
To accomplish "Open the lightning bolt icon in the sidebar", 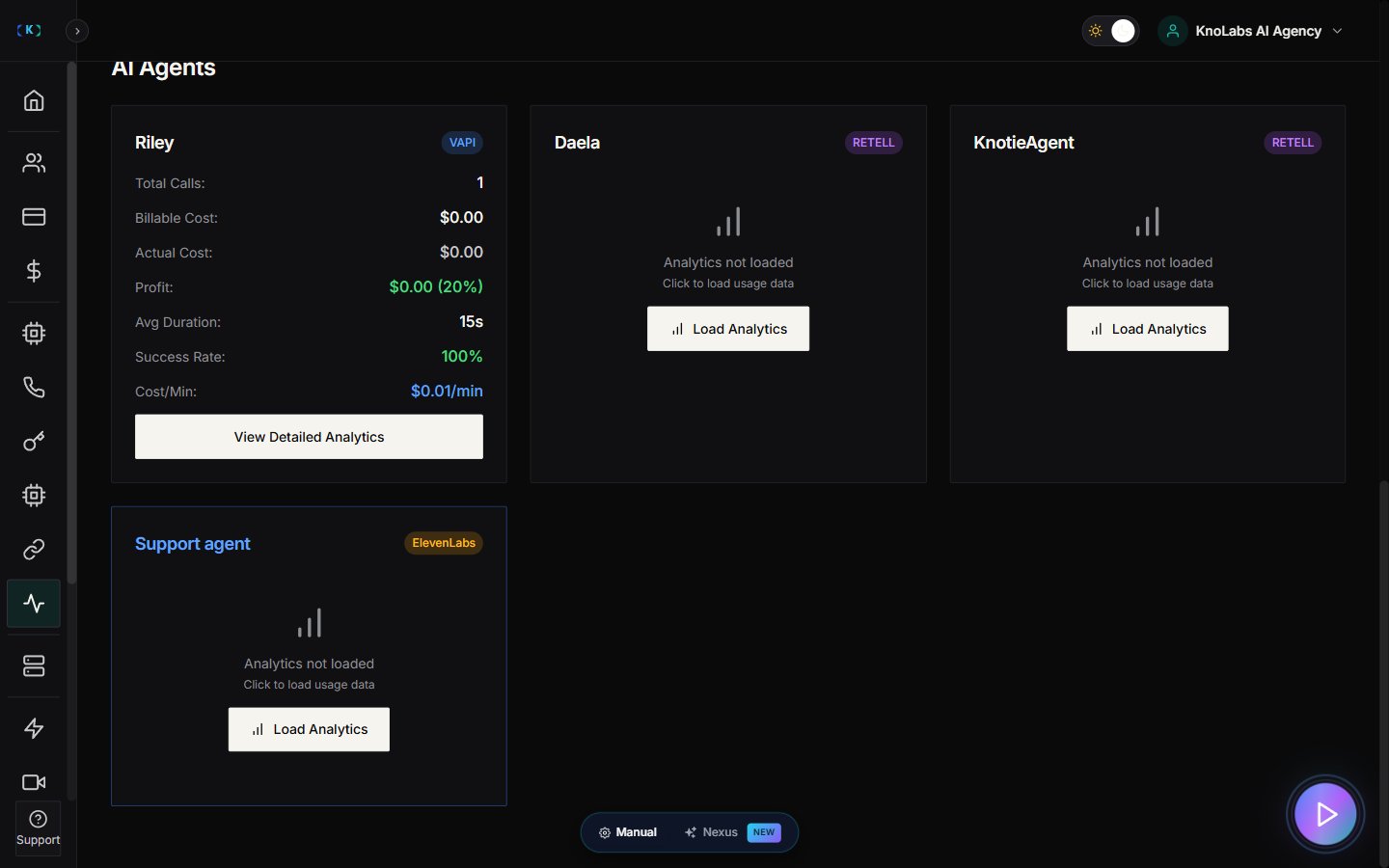I will [34, 728].
